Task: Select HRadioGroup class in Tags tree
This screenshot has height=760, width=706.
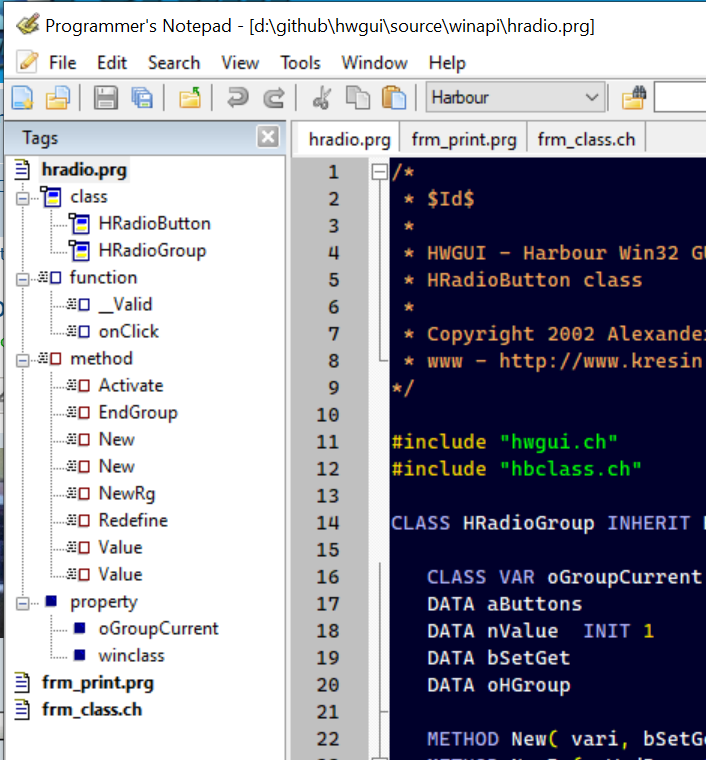Action: coord(152,251)
